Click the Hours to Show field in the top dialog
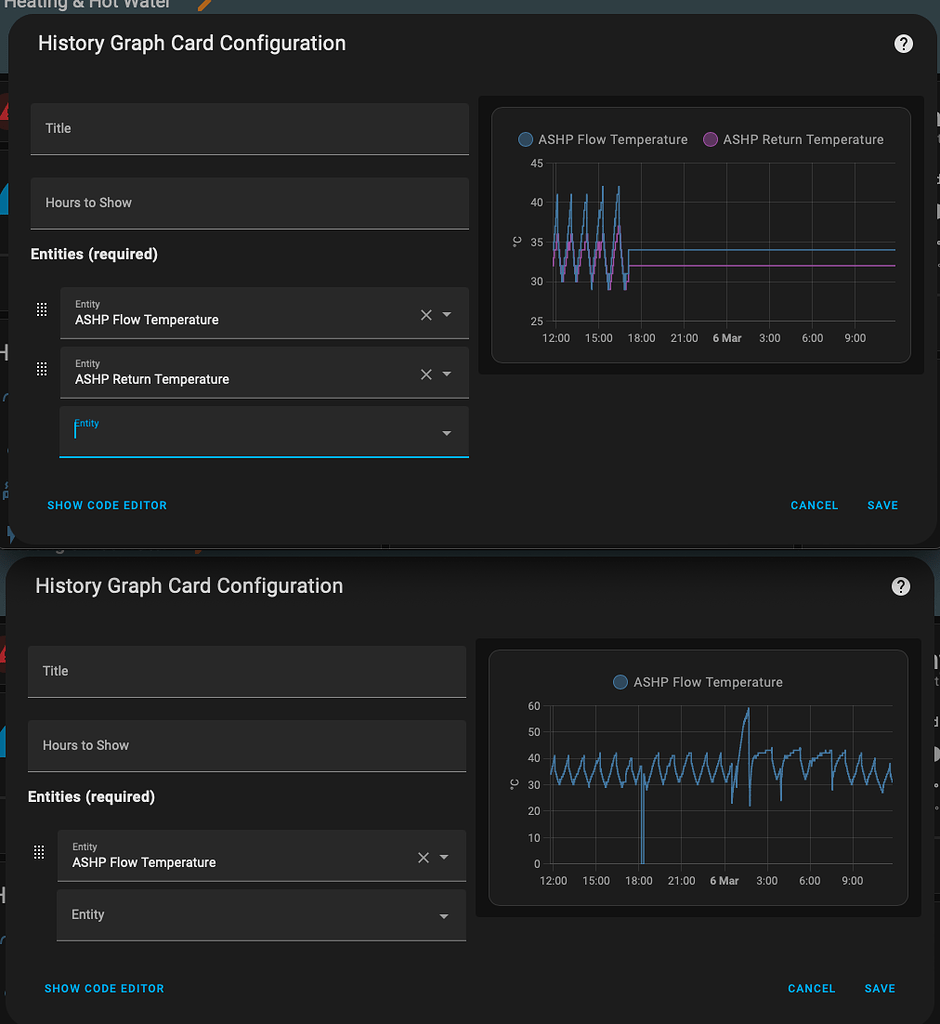The image size is (940, 1024). coord(249,203)
